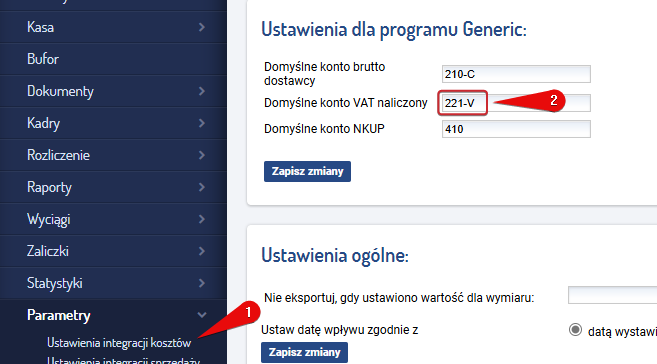
Task: Expand the Raporty chevron arrow
Action: [202, 187]
